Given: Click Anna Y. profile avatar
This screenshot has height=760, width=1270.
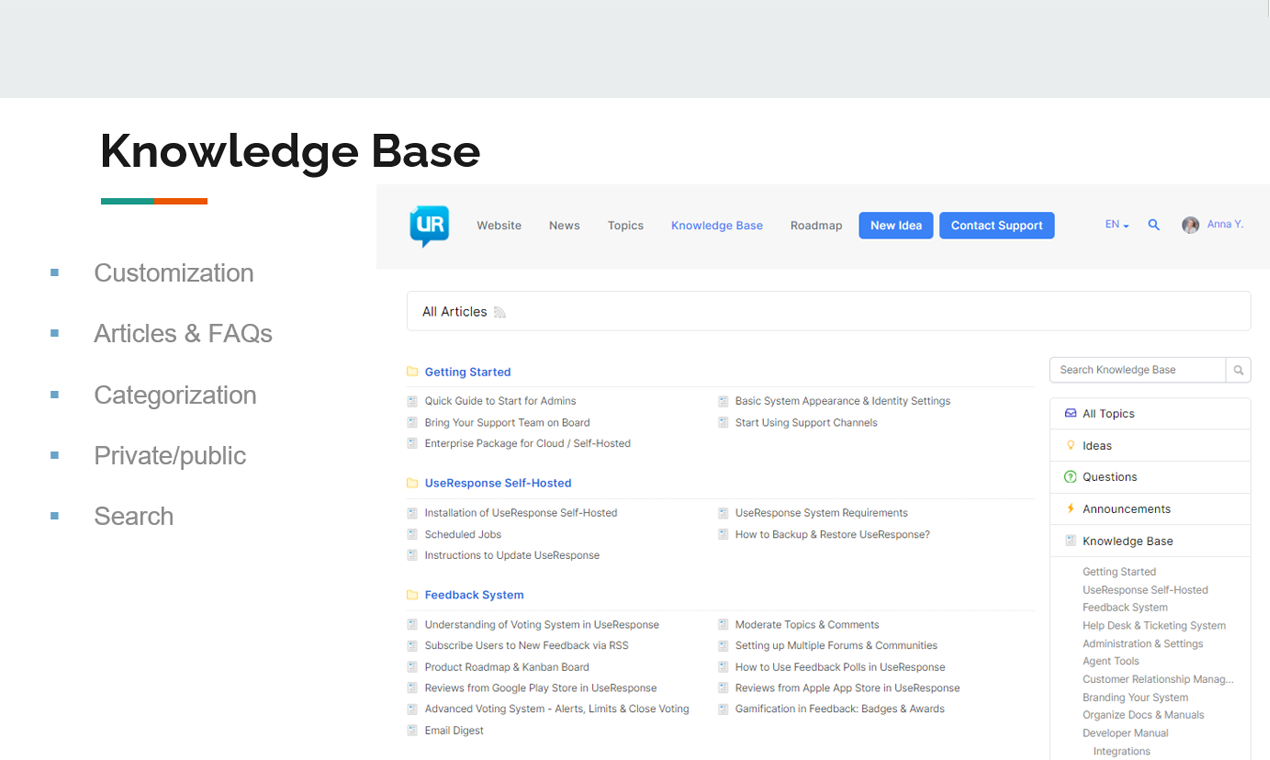Looking at the screenshot, I should (x=1190, y=225).
